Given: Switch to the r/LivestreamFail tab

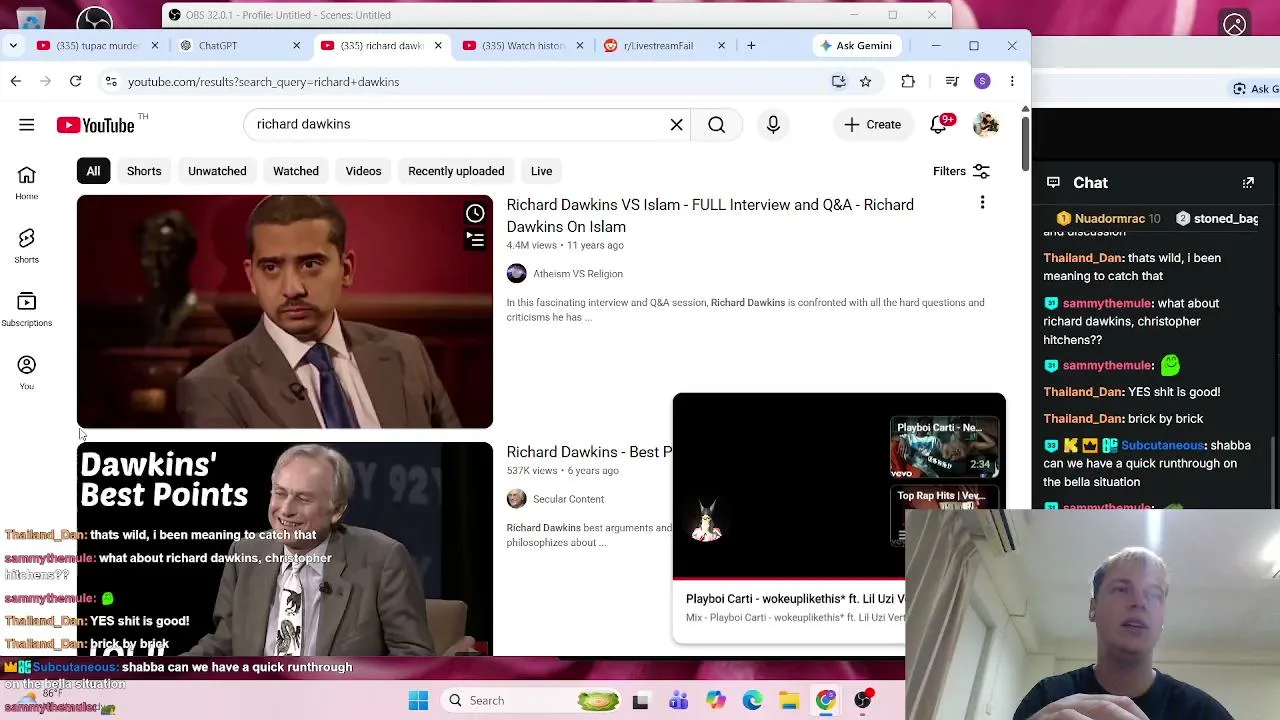Looking at the screenshot, I should (x=666, y=45).
